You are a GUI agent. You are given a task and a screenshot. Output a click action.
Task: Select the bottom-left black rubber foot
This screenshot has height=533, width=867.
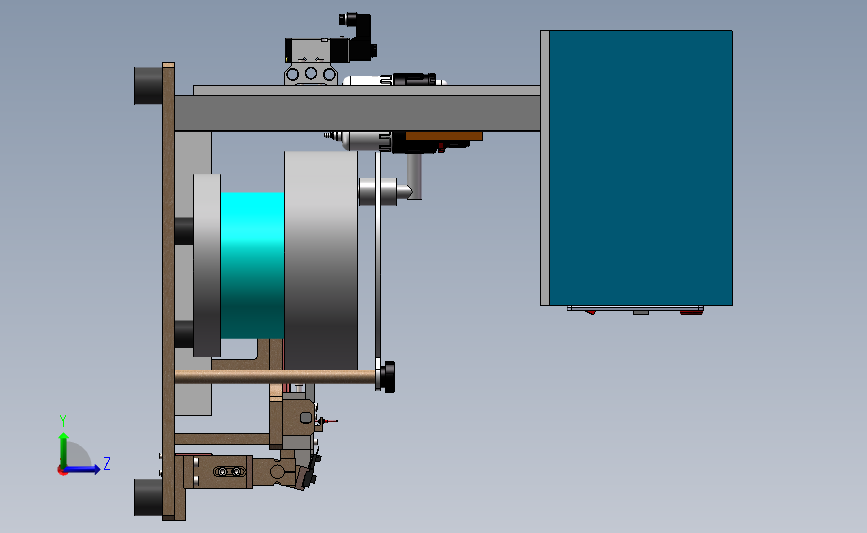click(148, 497)
